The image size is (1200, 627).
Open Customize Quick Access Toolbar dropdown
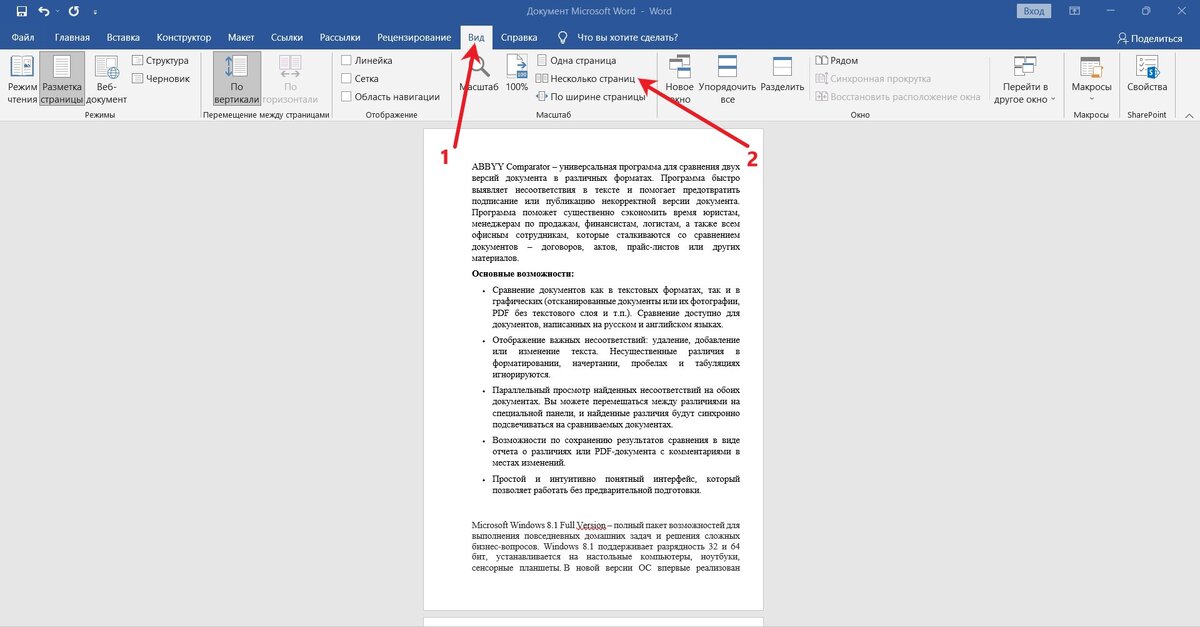click(93, 11)
